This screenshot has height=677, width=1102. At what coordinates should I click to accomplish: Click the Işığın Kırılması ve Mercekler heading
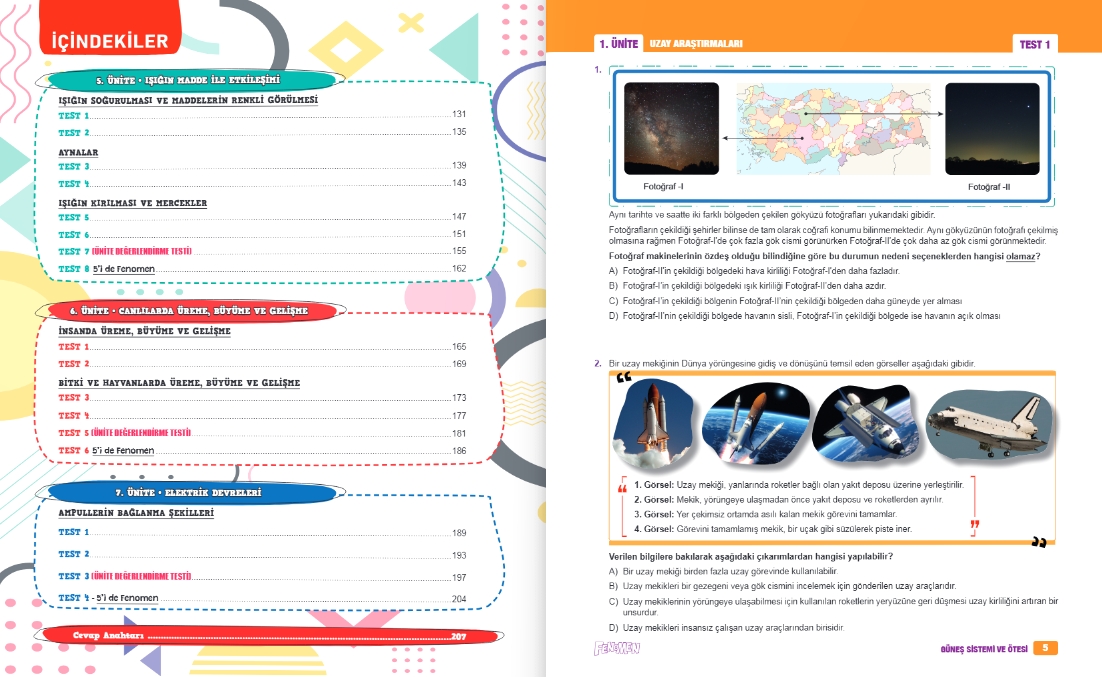(132, 203)
